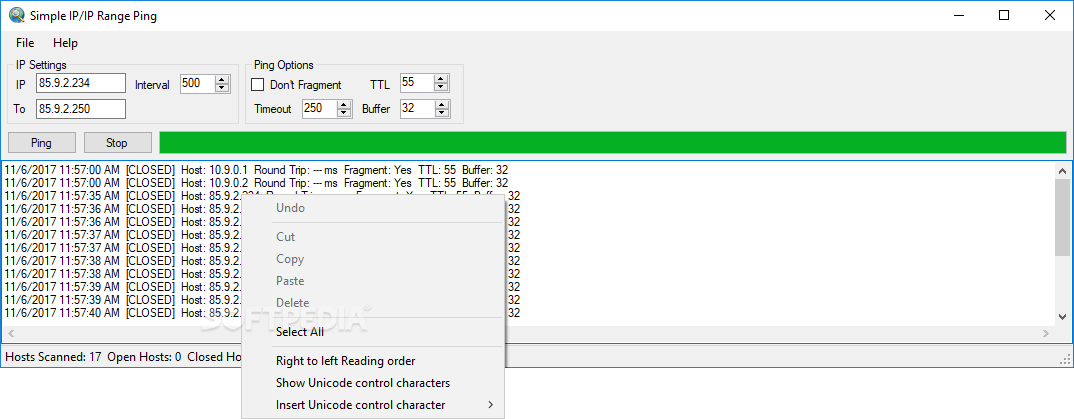The width and height of the screenshot is (1074, 419).
Task: Click the app icon in the title bar
Action: [16, 15]
